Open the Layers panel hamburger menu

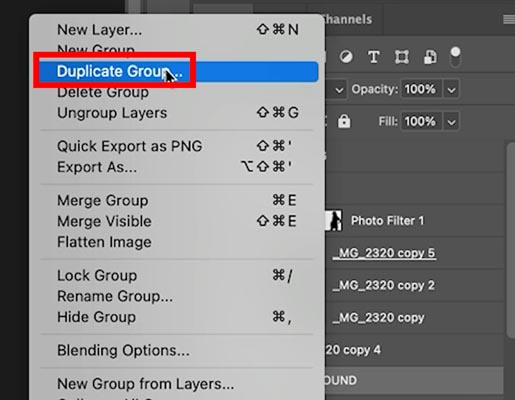pos(509,20)
